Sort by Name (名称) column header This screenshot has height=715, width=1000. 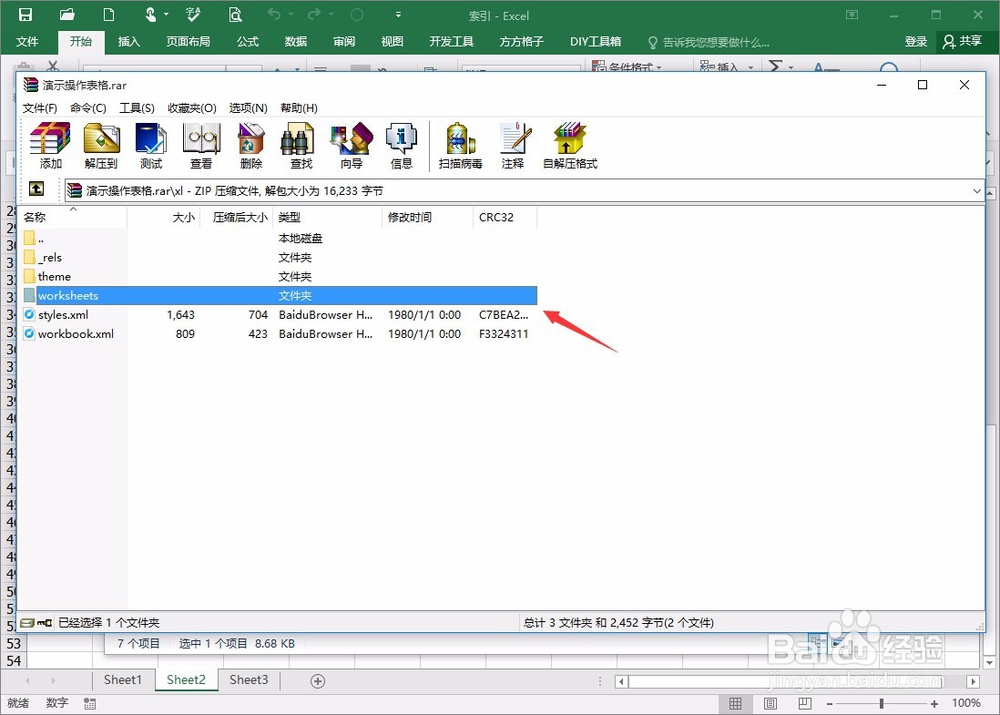[x=73, y=217]
